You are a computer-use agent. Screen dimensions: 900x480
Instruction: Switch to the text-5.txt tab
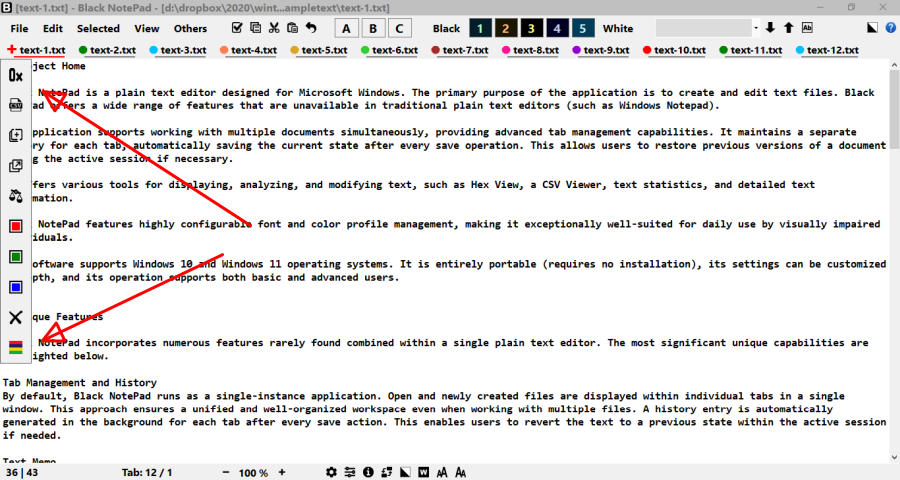coord(319,50)
